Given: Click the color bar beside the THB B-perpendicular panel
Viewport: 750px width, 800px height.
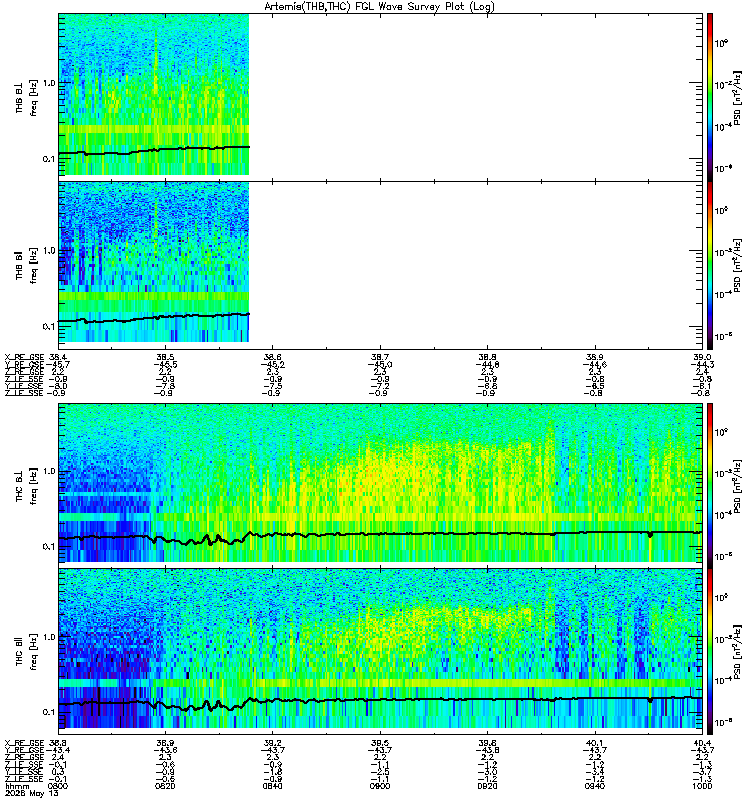Looking at the screenshot, I should [x=710, y=97].
